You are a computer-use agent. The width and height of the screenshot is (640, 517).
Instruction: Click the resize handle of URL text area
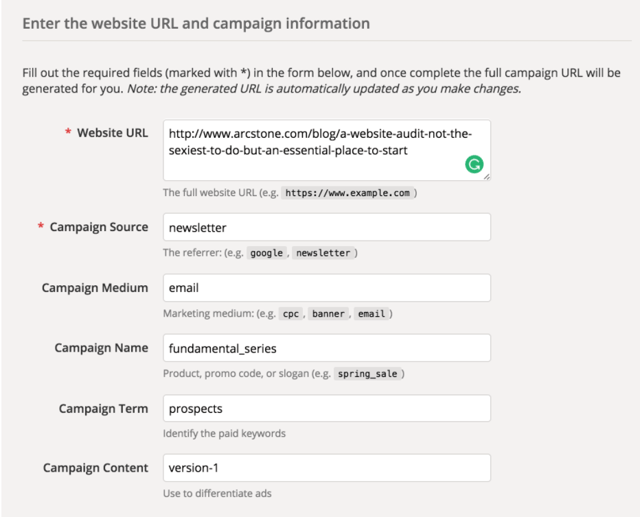click(x=486, y=176)
